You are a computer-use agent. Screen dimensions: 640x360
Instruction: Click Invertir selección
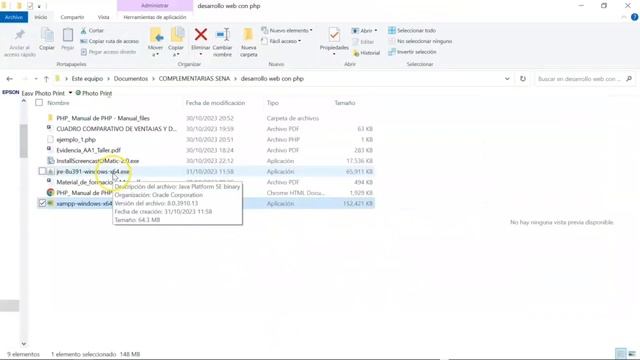pos(412,52)
